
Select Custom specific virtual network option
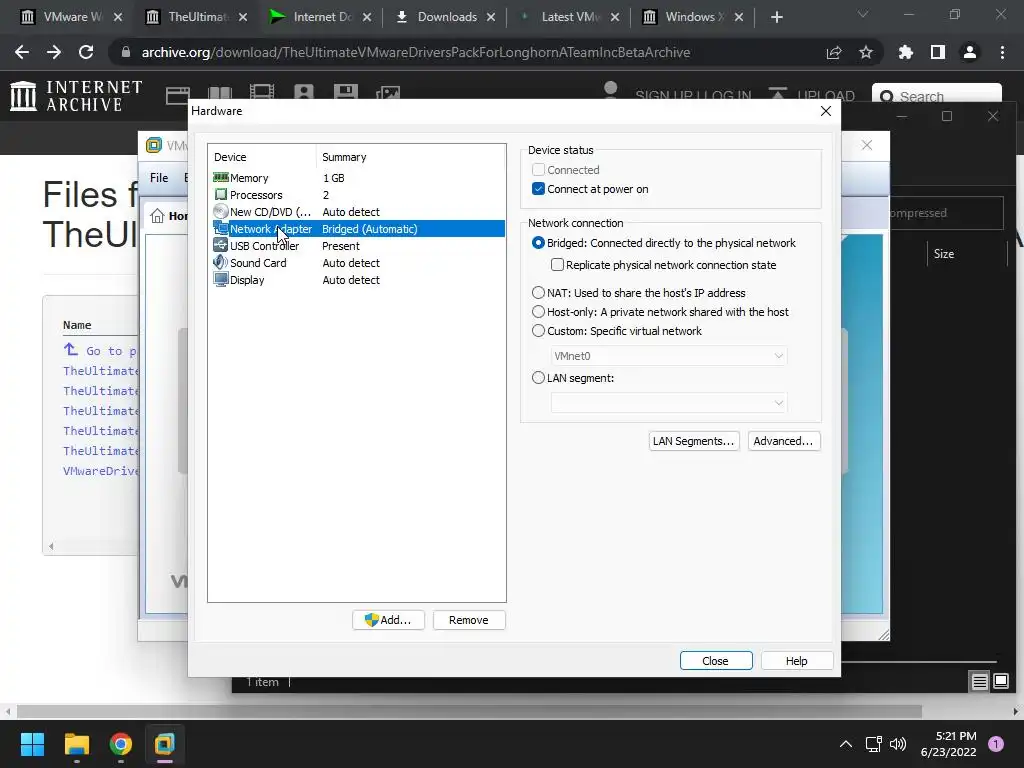(x=538, y=330)
